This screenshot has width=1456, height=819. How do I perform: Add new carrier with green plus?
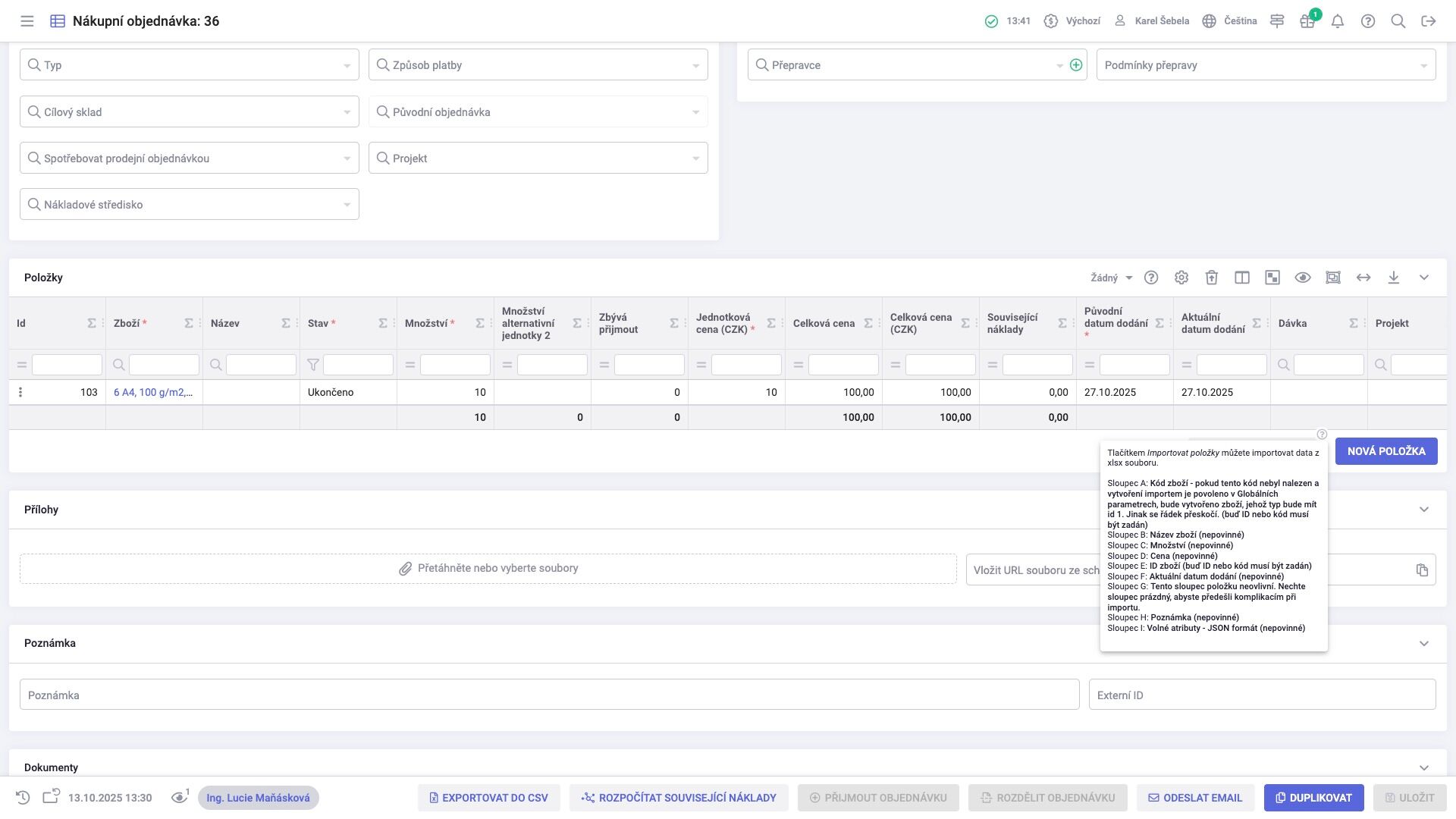(x=1075, y=65)
